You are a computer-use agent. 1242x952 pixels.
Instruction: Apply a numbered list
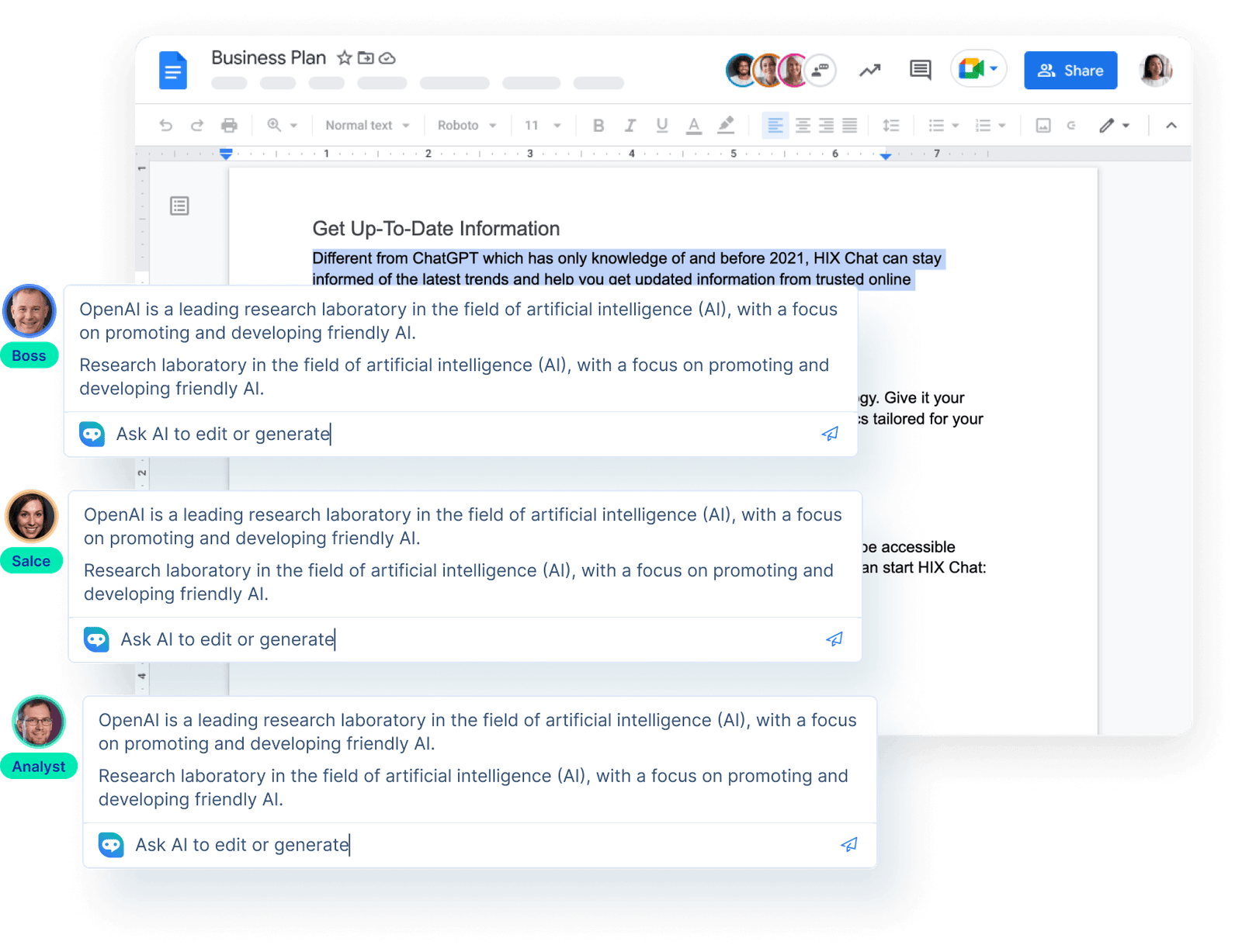coord(984,126)
